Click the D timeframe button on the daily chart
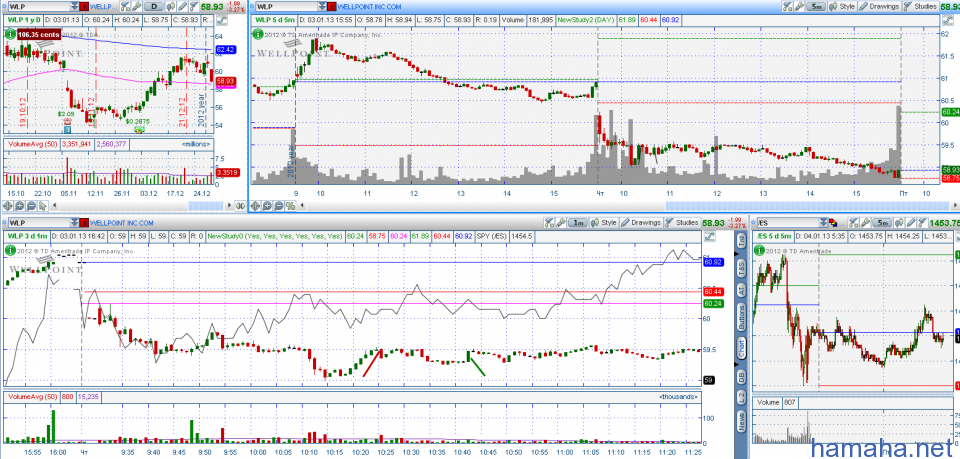Viewport: 960px width, 459px height. (x=154, y=7)
